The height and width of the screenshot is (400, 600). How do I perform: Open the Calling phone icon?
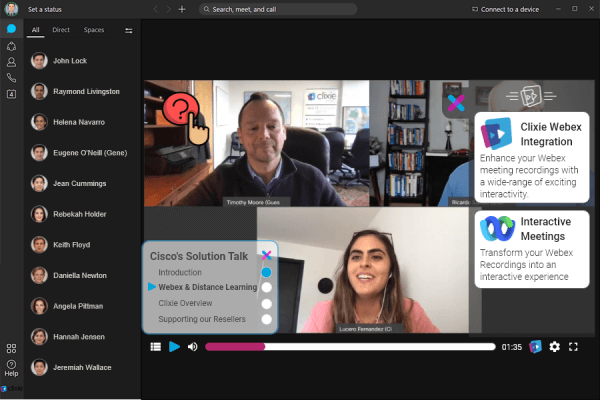11,78
